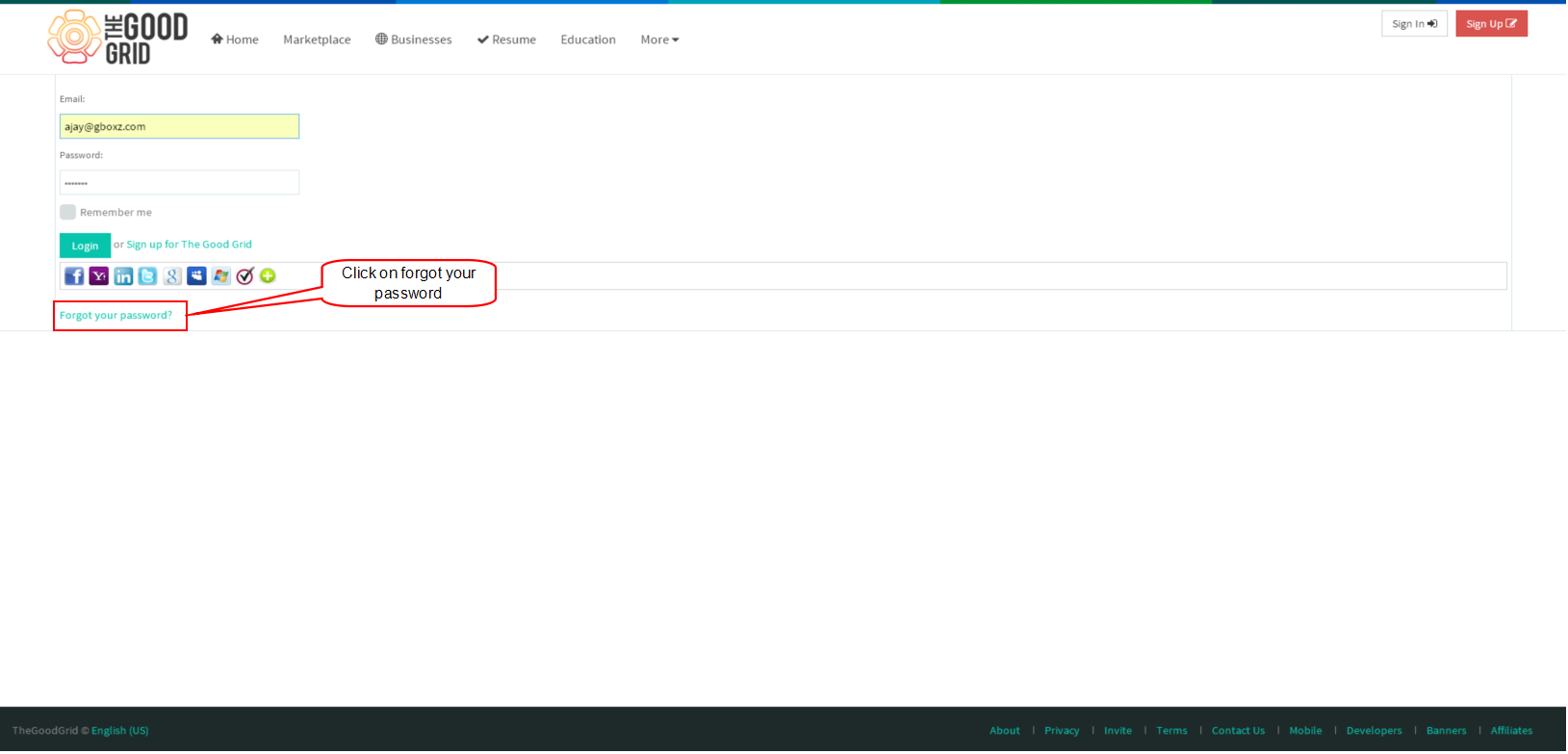Open the English (US) language link
This screenshot has height=754, width=1568.
[120, 731]
